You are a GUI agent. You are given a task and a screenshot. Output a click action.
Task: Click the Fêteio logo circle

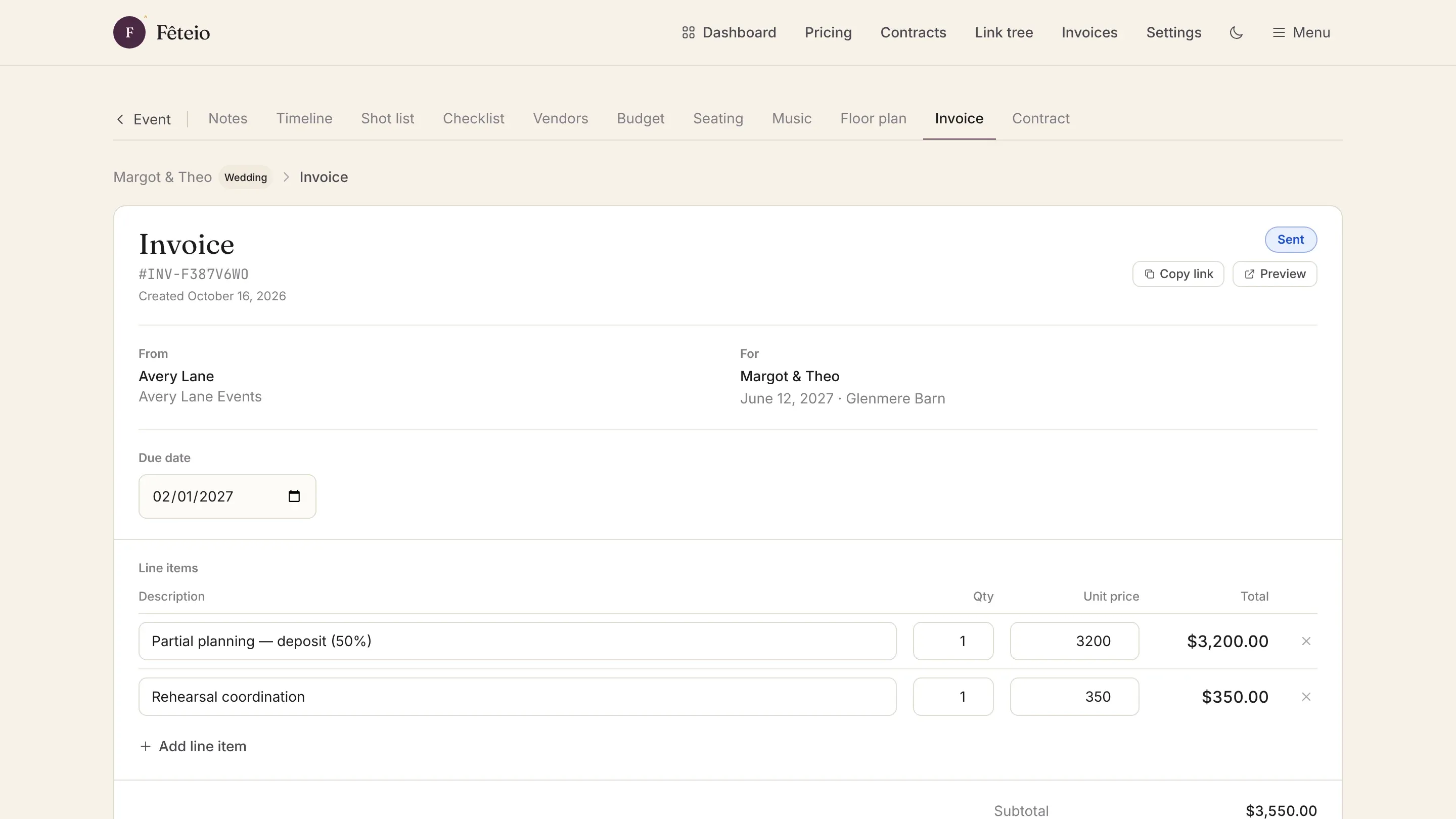click(x=129, y=32)
